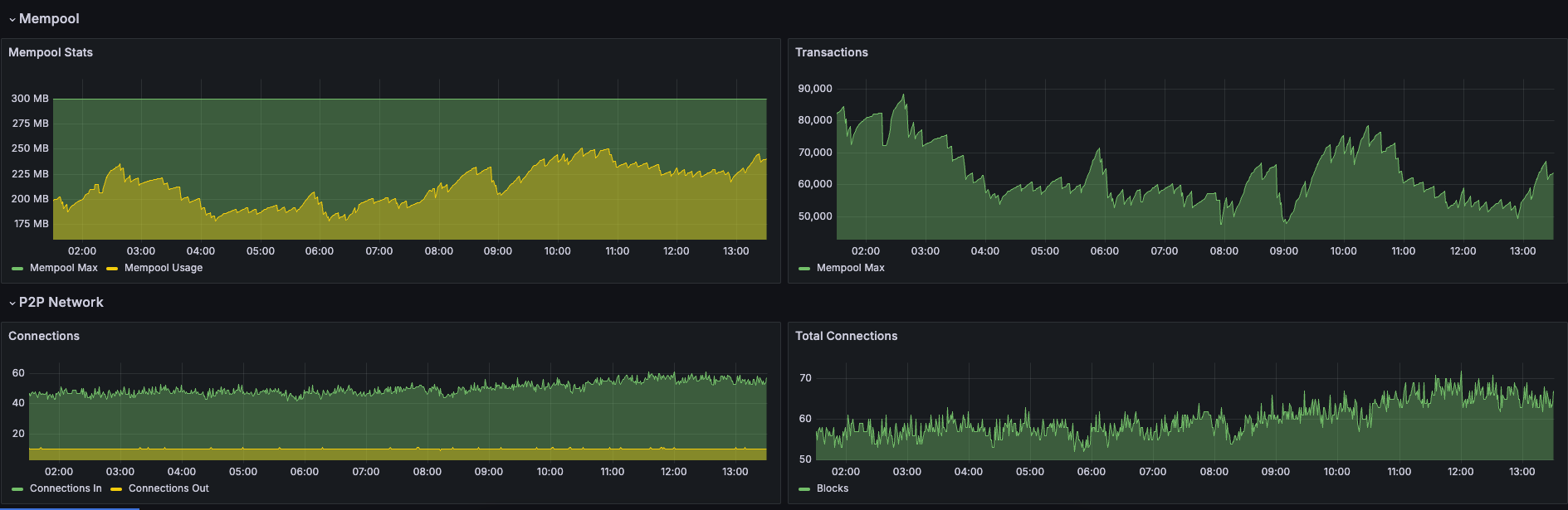
Task: Toggle Connections Out legend series
Action: (169, 488)
